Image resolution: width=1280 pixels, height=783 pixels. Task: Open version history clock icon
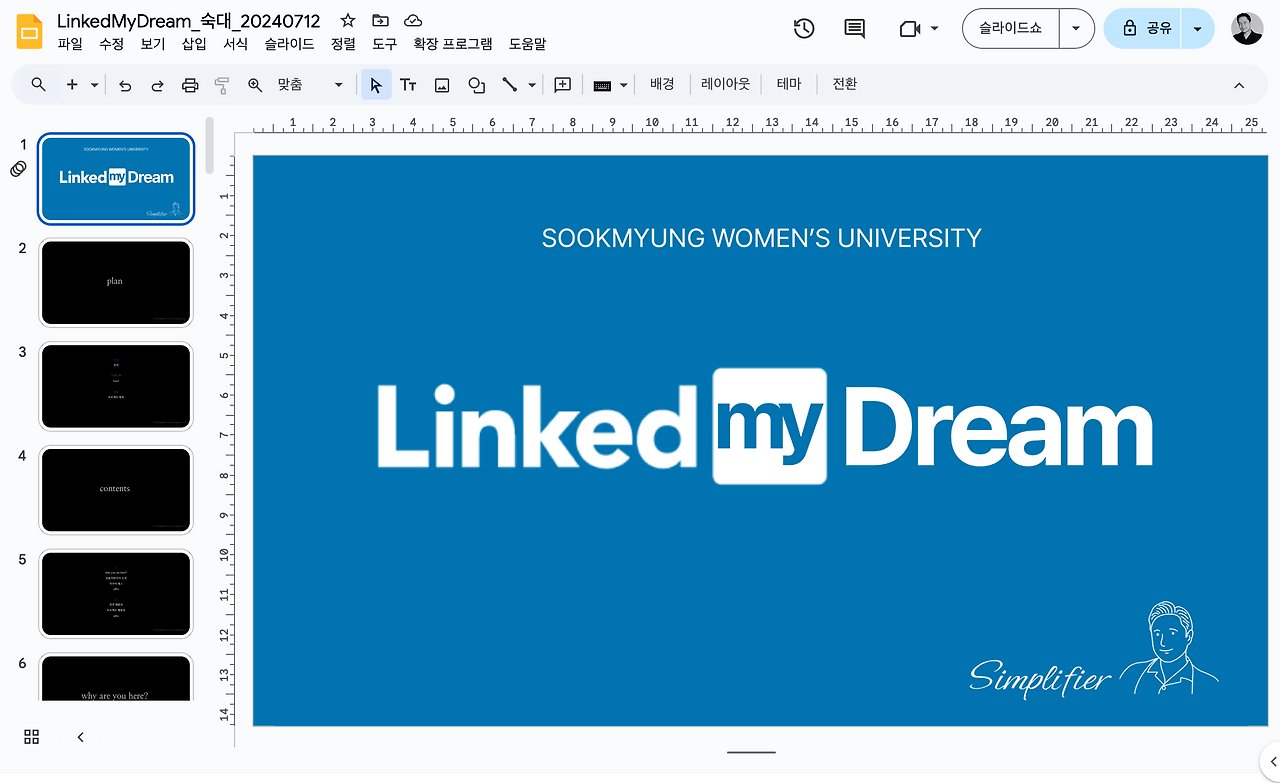point(804,29)
